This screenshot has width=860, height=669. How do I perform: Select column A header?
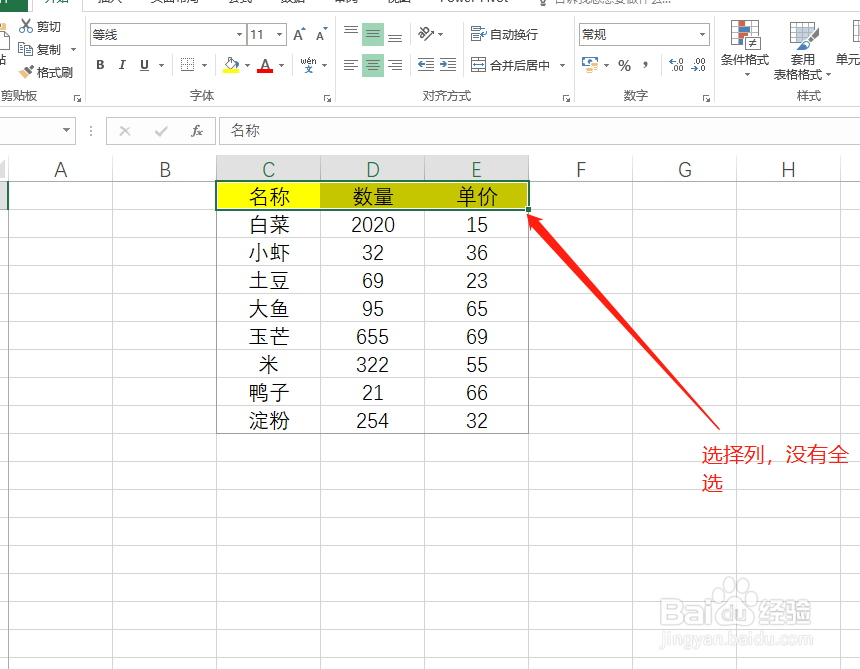(x=60, y=169)
